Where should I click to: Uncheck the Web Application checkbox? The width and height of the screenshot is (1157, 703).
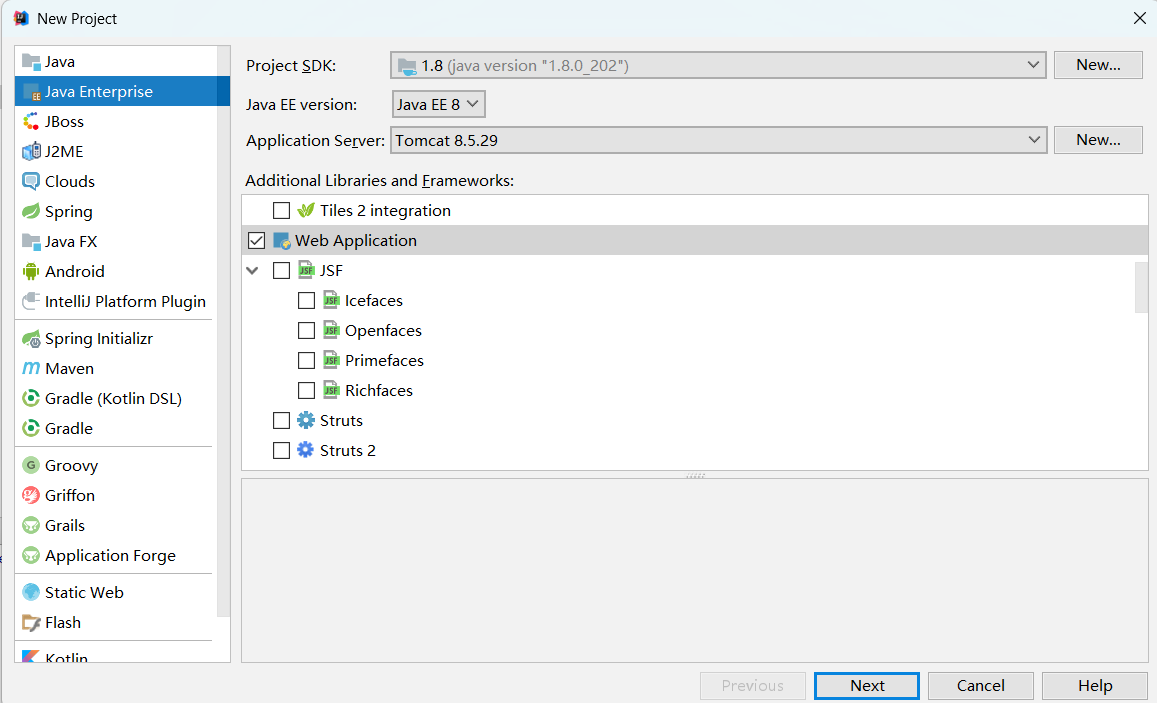tap(256, 240)
